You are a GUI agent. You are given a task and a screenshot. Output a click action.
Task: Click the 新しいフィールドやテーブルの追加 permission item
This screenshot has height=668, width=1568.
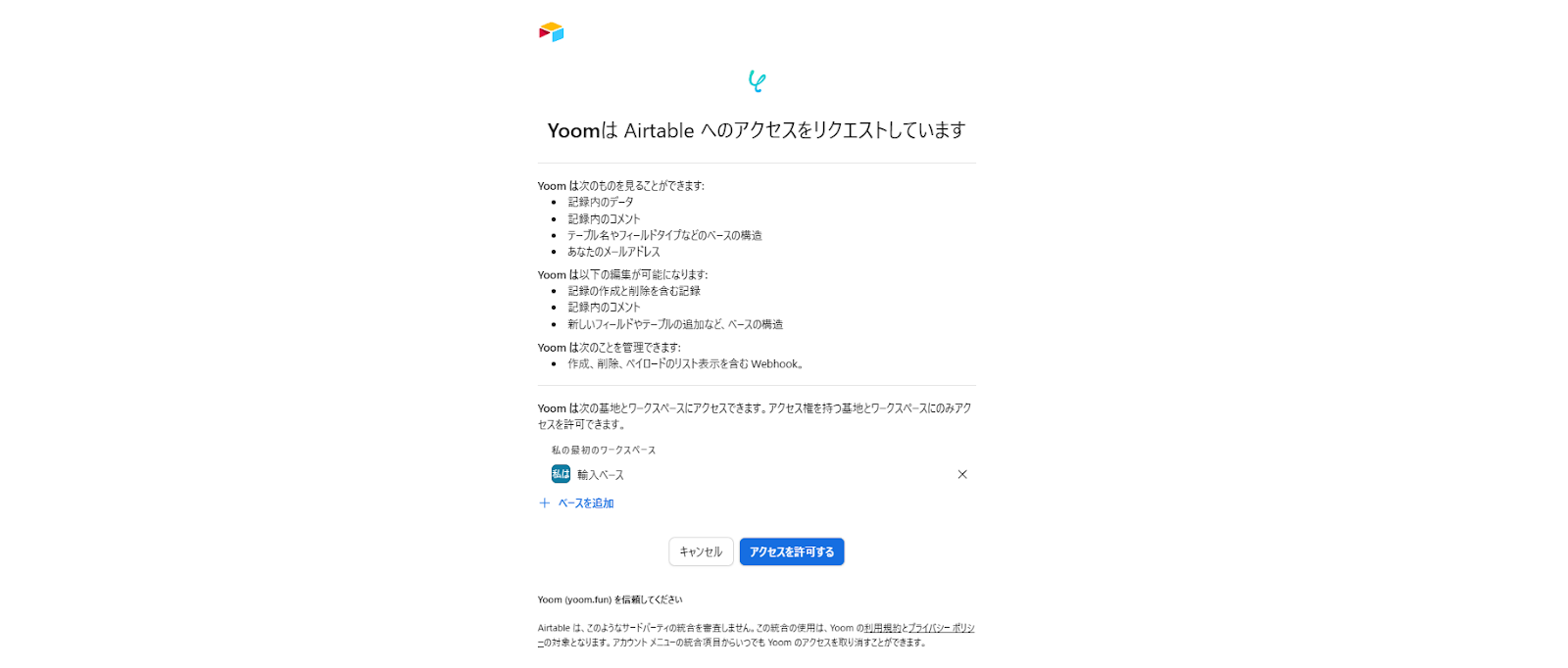[x=675, y=324]
